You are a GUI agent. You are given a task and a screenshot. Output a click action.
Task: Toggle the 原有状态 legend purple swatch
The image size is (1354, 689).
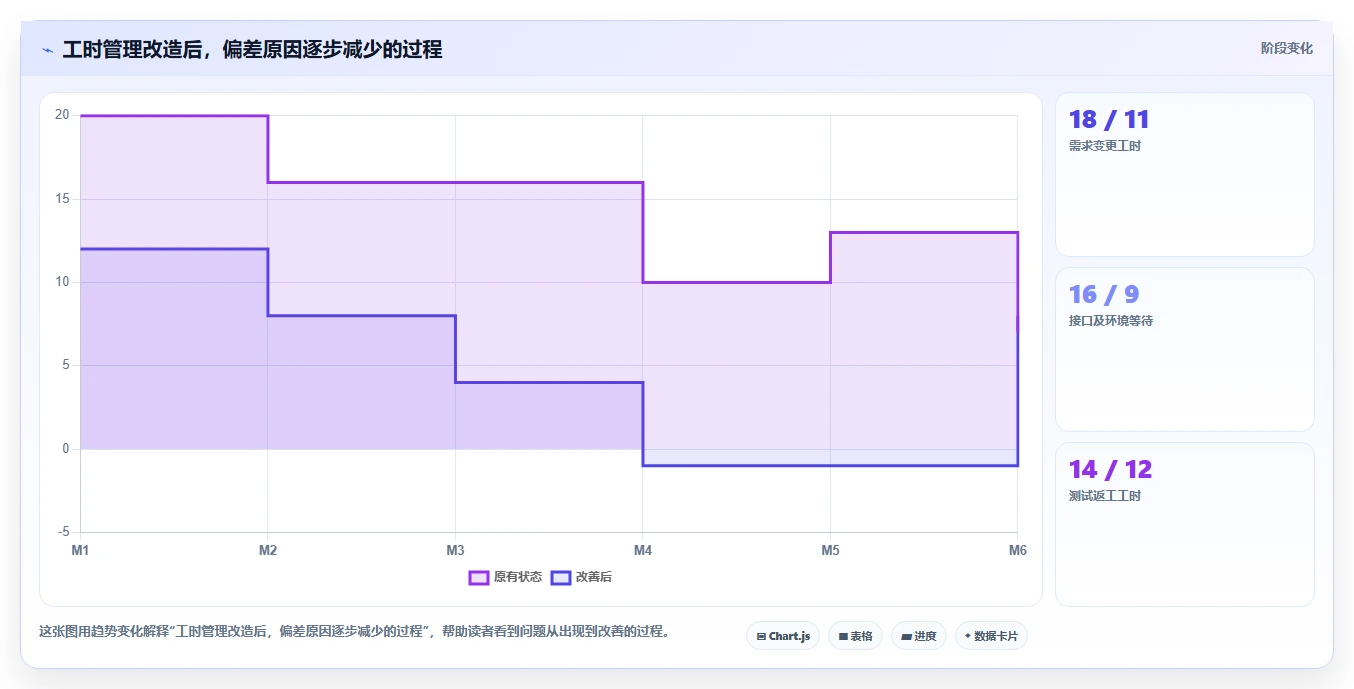coord(479,577)
